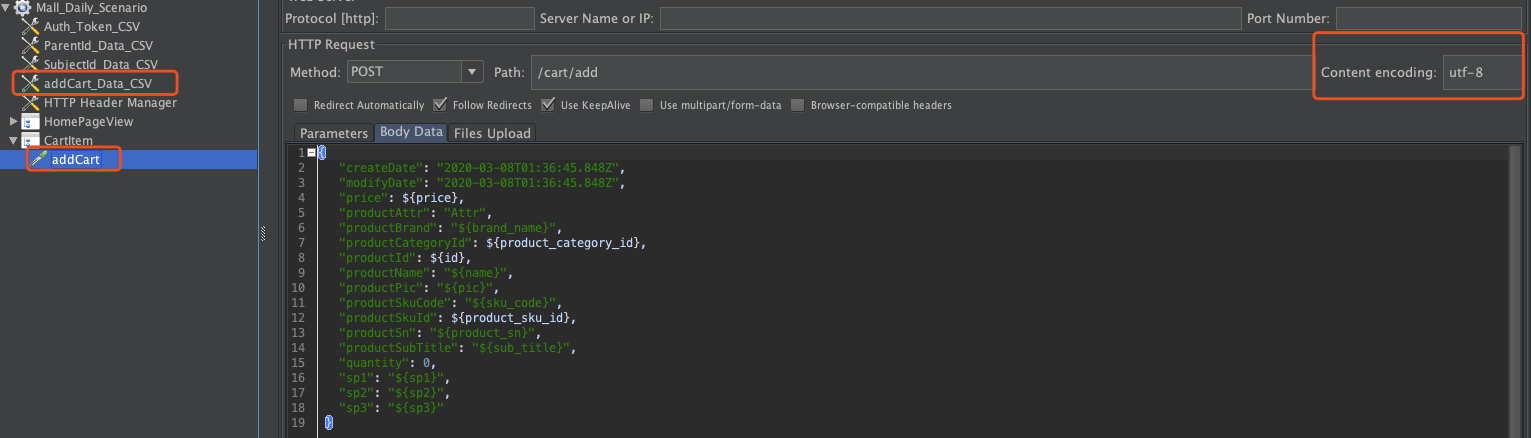
Task: Click the "createDate" line in body
Action: [482, 169]
